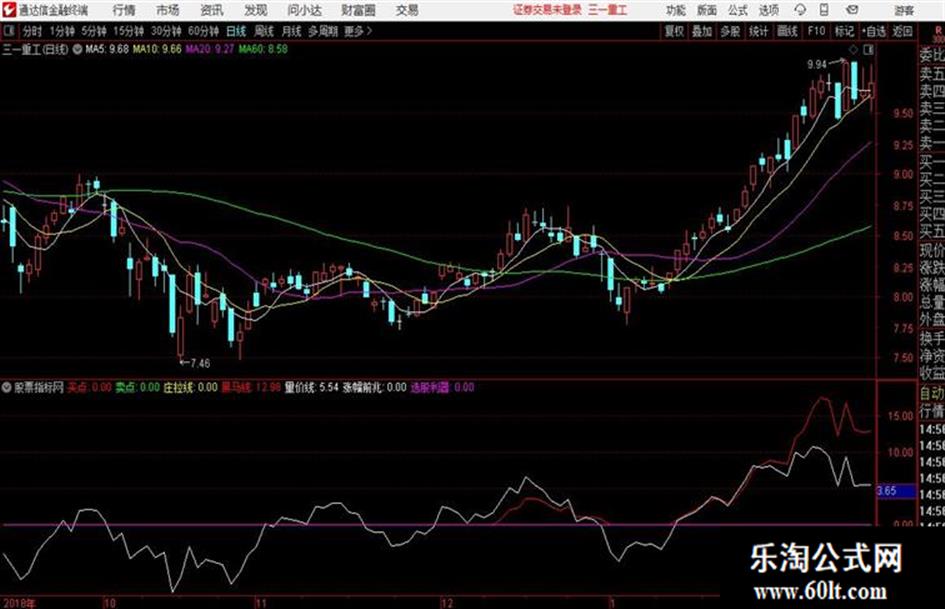The width and height of the screenshot is (945, 609).
Task: Click the 量价线 5.54 indicator label
Action: click(x=312, y=387)
